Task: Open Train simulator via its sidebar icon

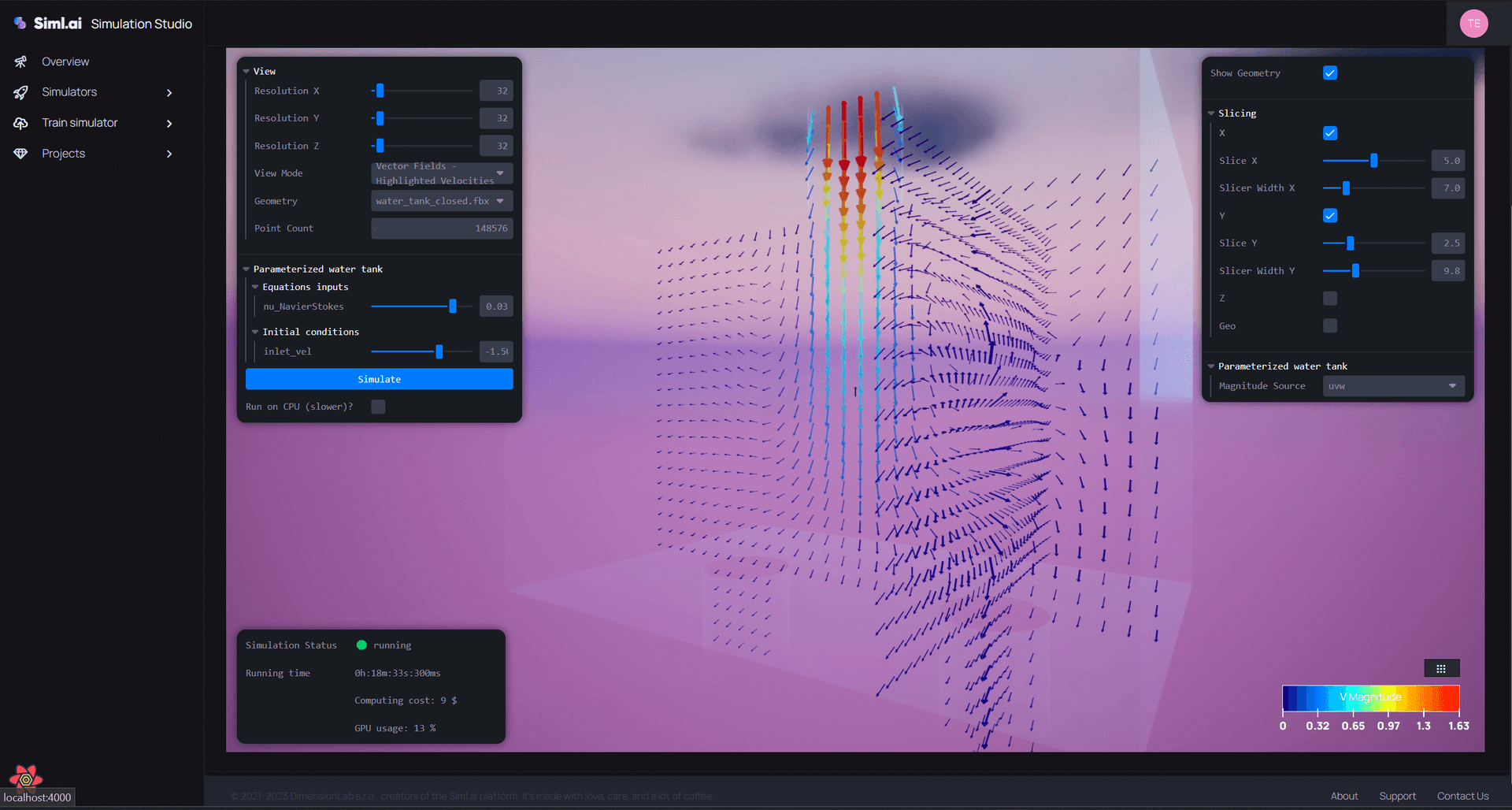Action: (21, 122)
